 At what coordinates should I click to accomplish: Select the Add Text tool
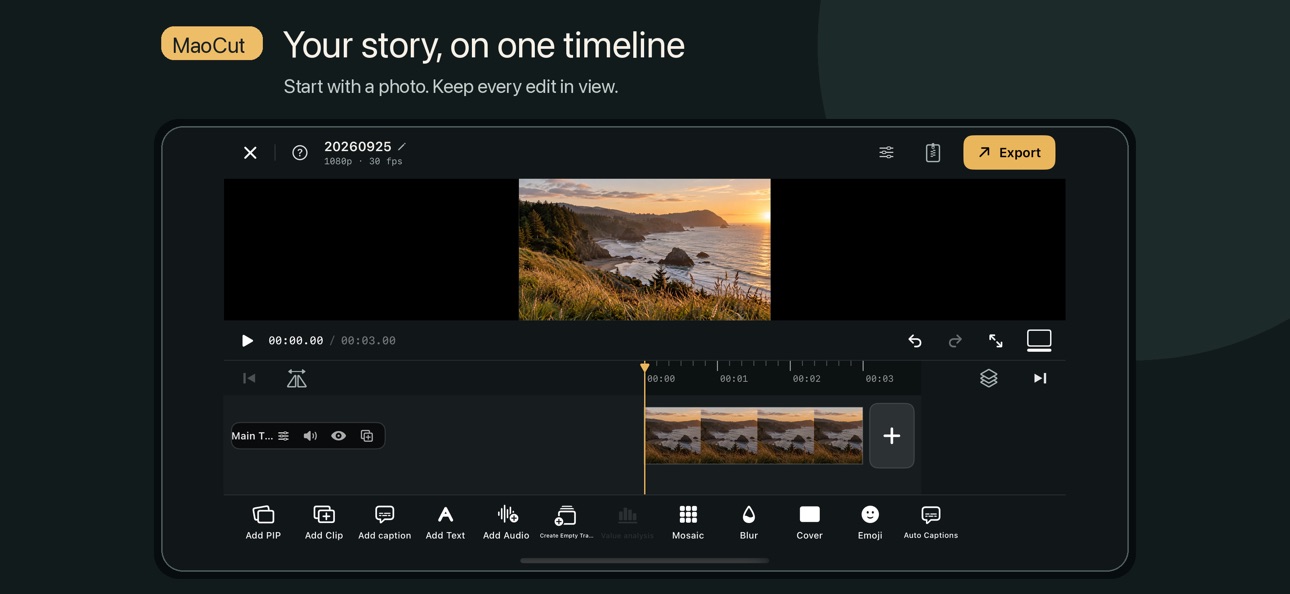[x=445, y=522]
